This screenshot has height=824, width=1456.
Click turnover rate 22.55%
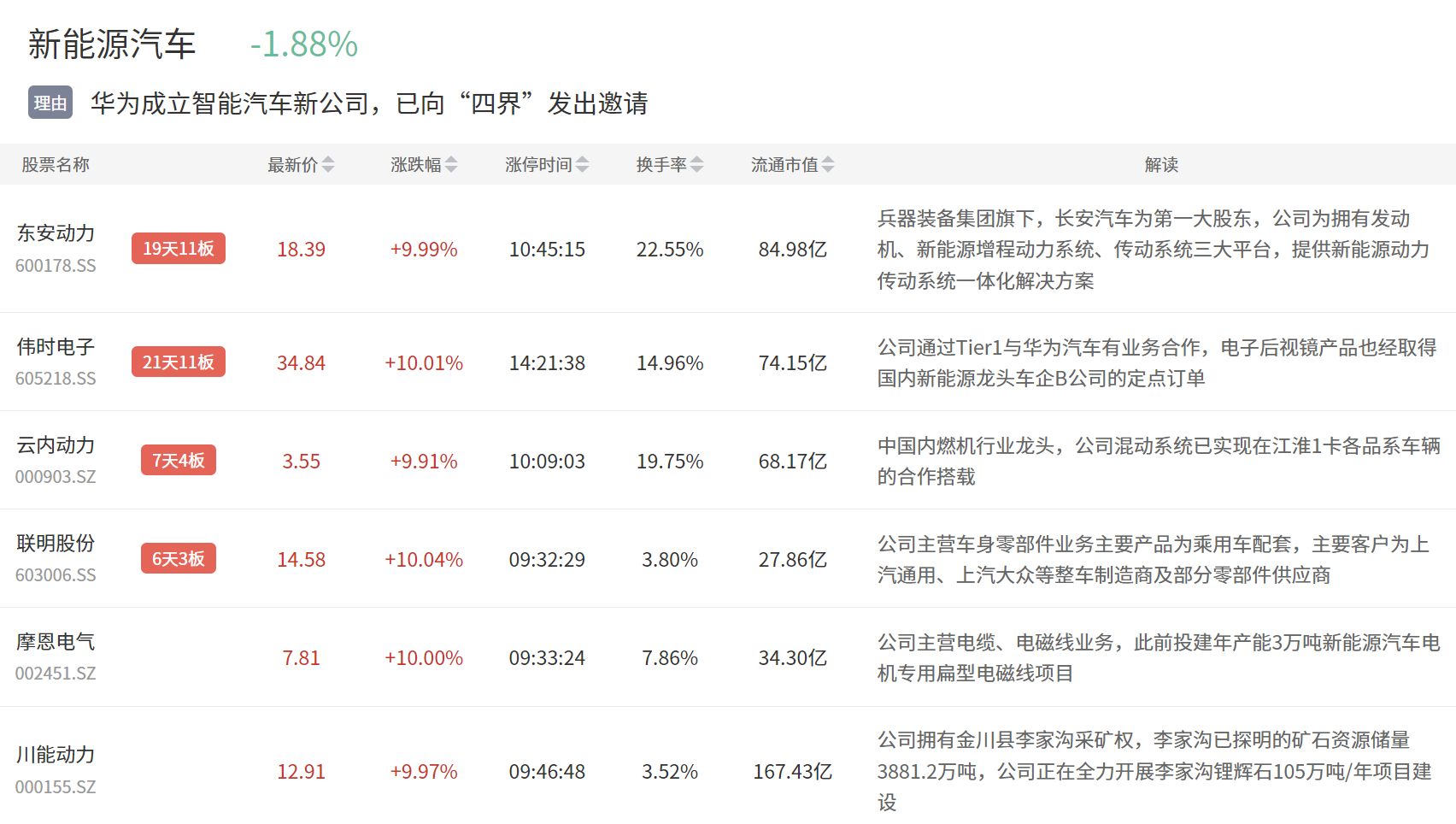[x=670, y=250]
